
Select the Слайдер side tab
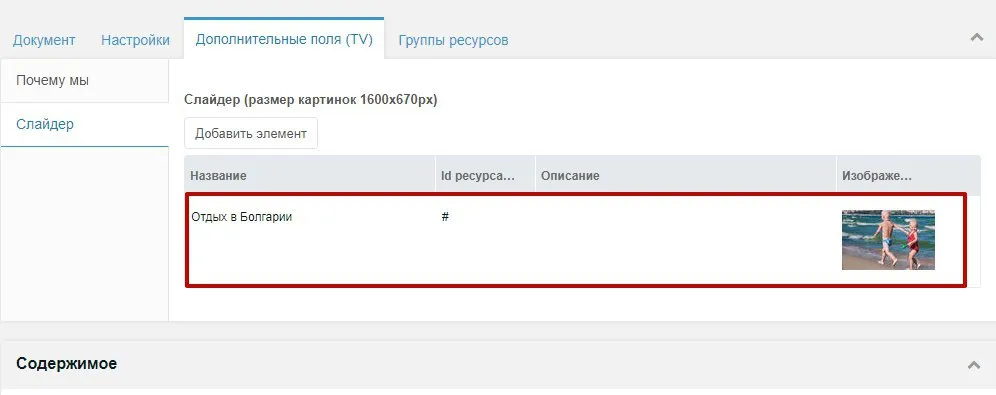pos(84,124)
